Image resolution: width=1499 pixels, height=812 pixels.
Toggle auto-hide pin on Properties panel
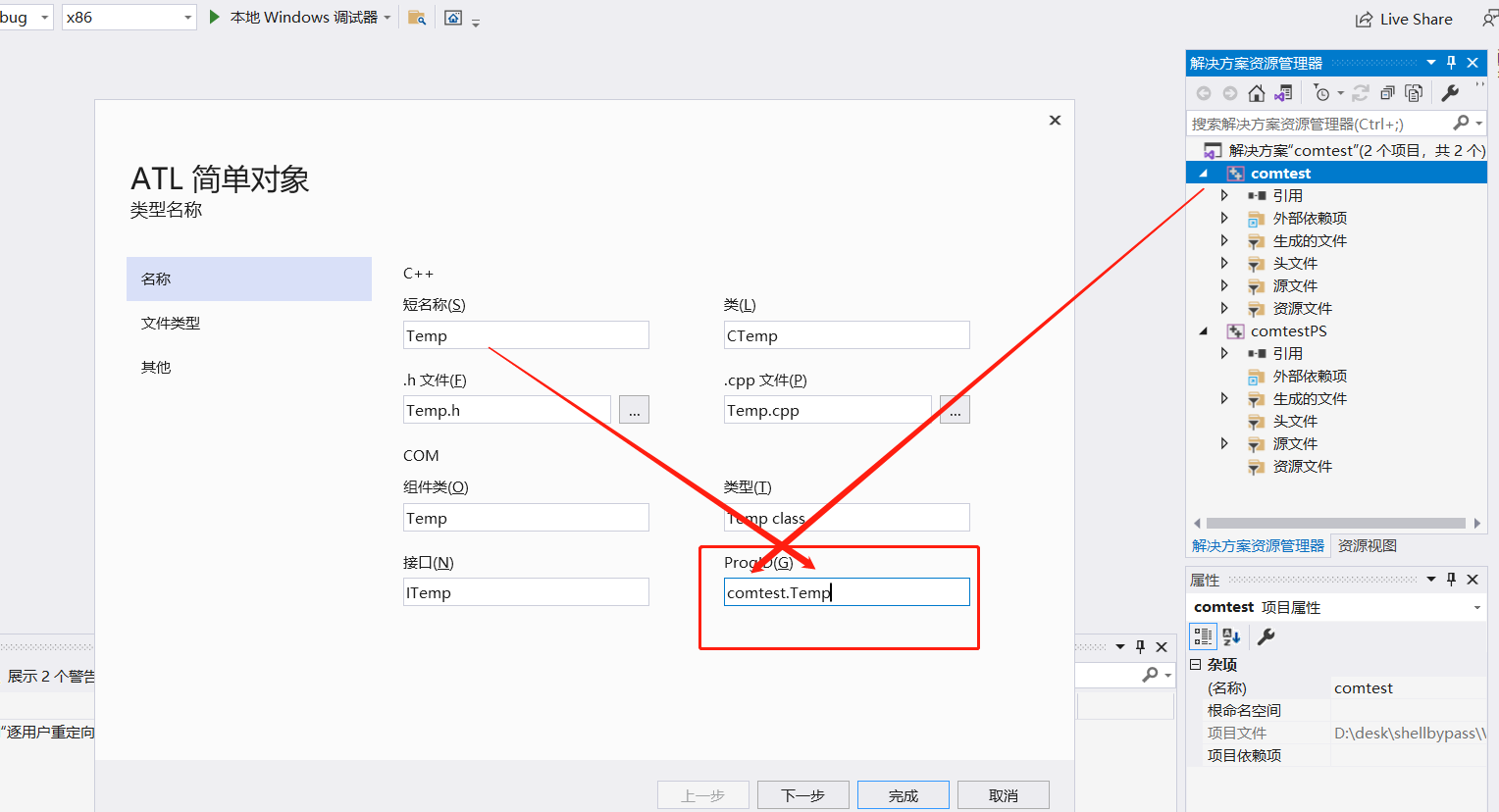coord(1452,580)
